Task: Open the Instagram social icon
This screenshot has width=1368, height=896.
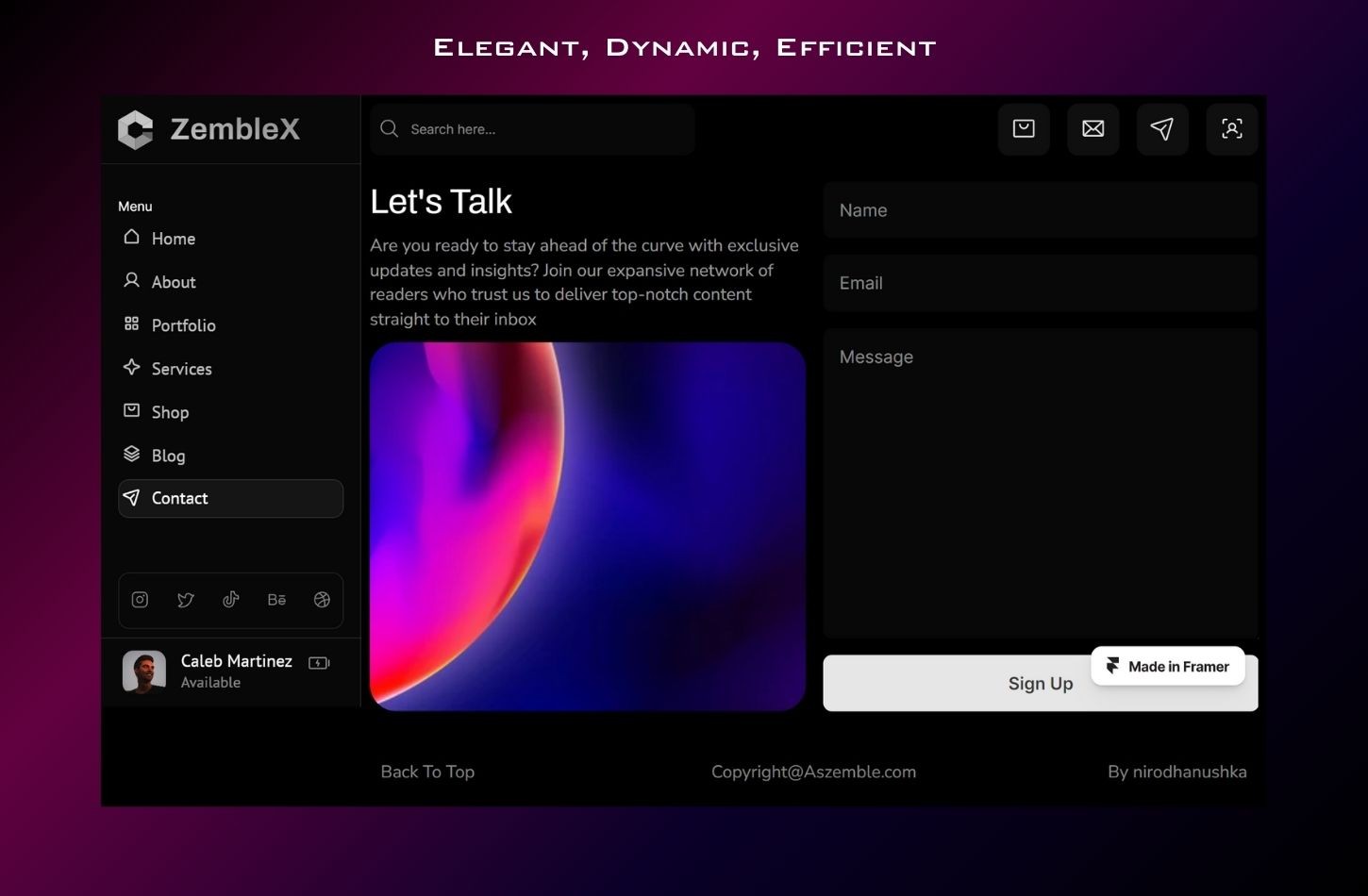Action: [140, 599]
